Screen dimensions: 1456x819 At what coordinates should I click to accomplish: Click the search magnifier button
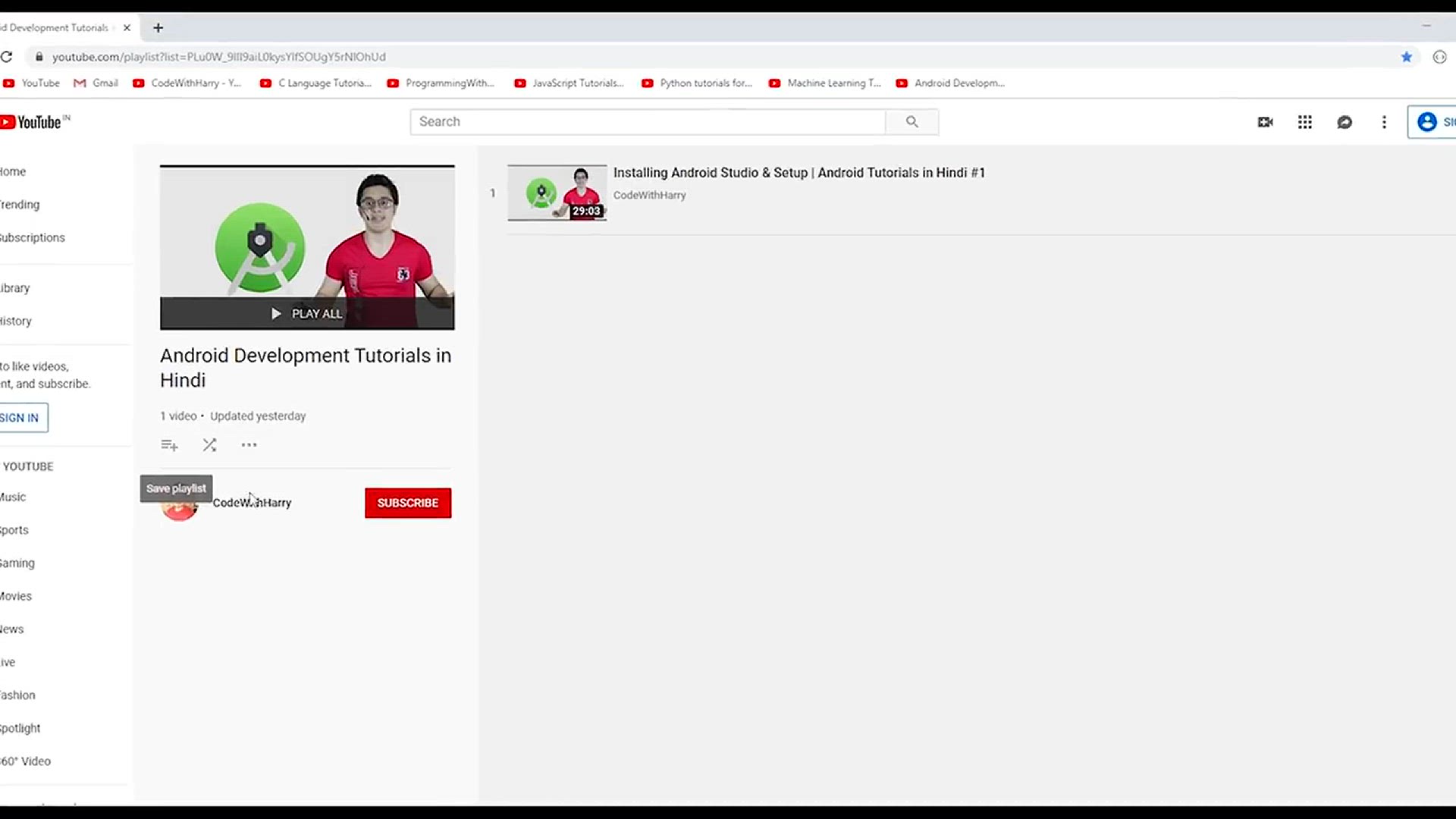tap(912, 122)
